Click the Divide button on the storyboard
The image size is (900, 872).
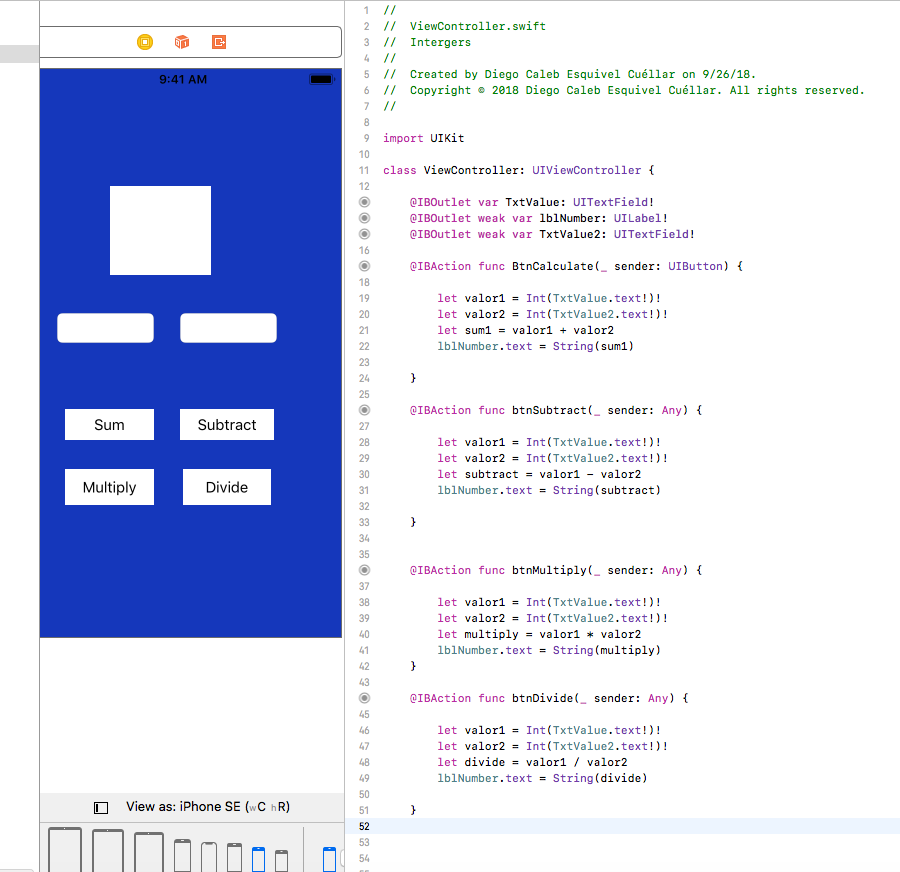coord(227,487)
